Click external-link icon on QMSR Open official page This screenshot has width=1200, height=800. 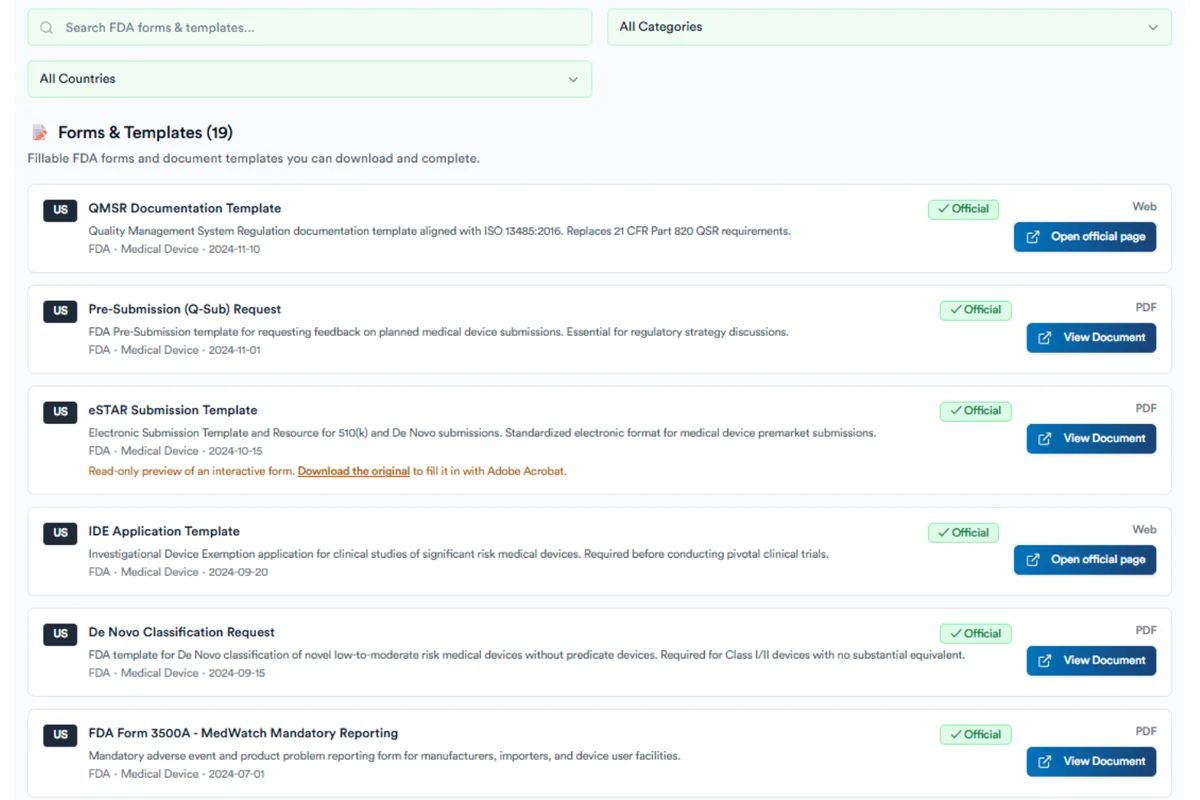coord(1033,237)
